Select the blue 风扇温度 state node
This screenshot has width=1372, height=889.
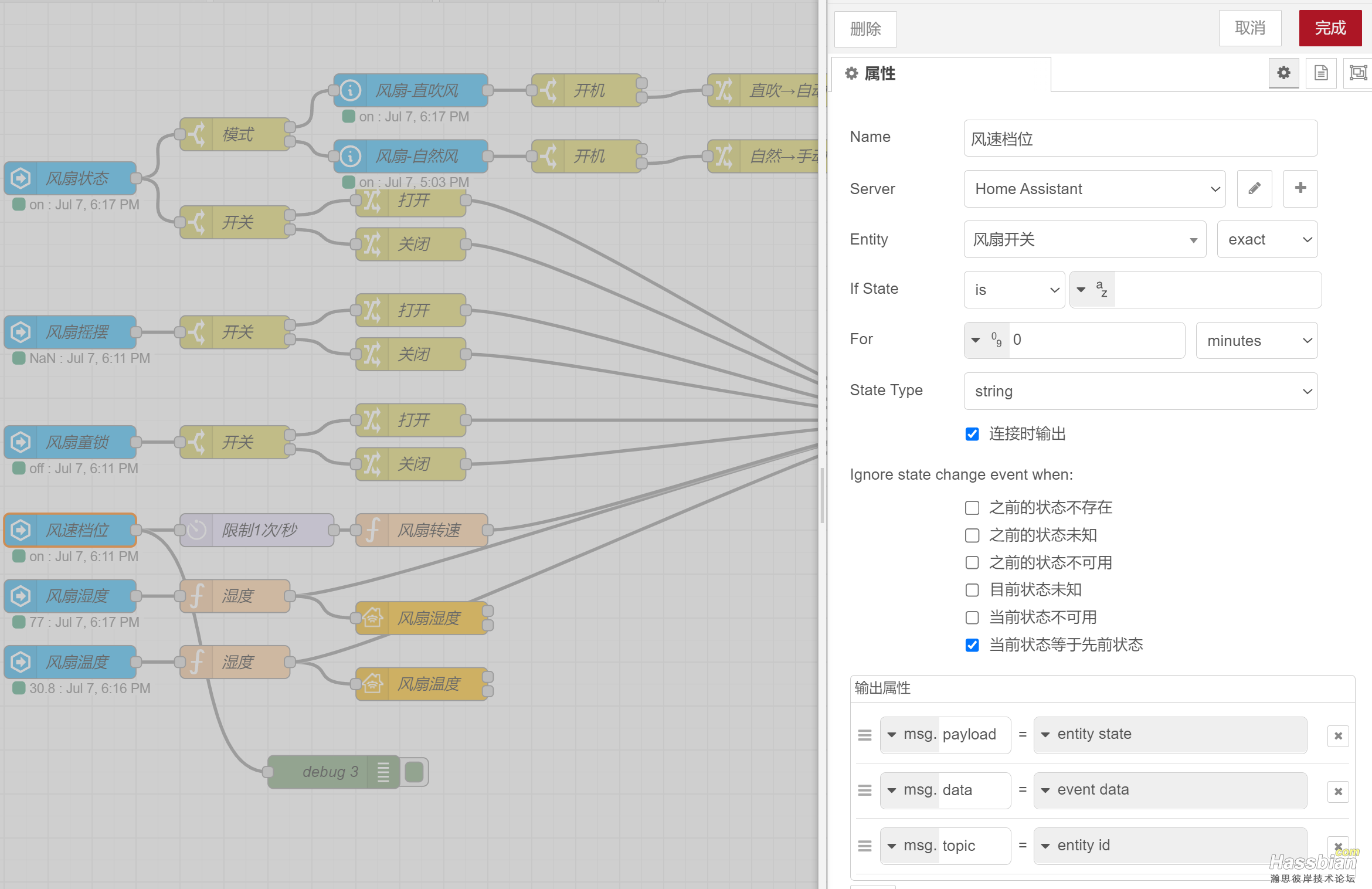[x=70, y=662]
